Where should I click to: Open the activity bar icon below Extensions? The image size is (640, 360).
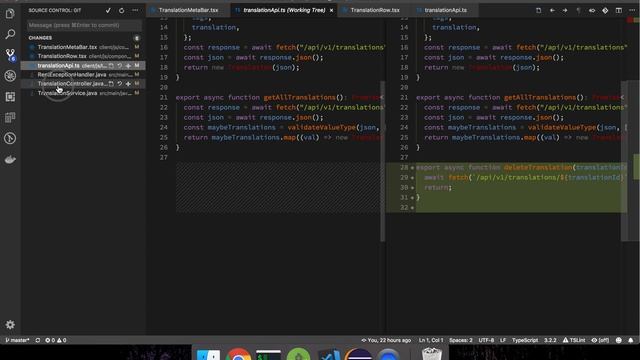point(10,118)
